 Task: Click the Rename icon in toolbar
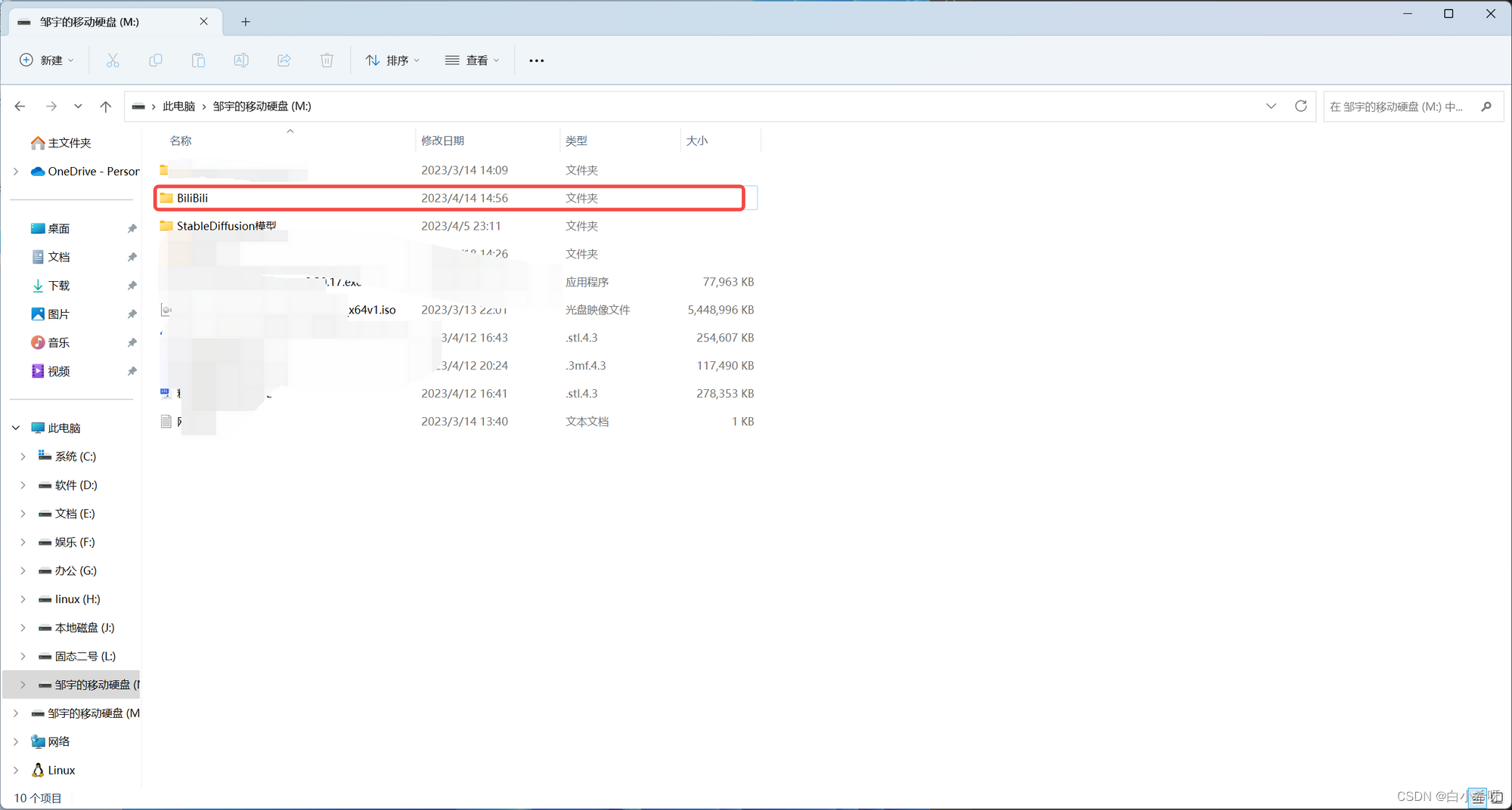tap(241, 60)
